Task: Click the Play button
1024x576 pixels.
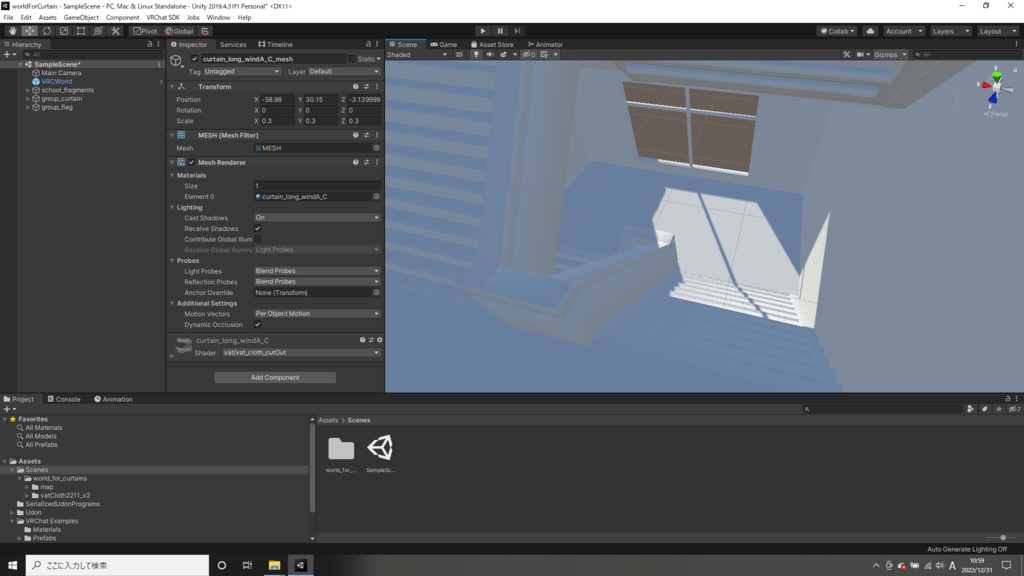Action: click(483, 31)
